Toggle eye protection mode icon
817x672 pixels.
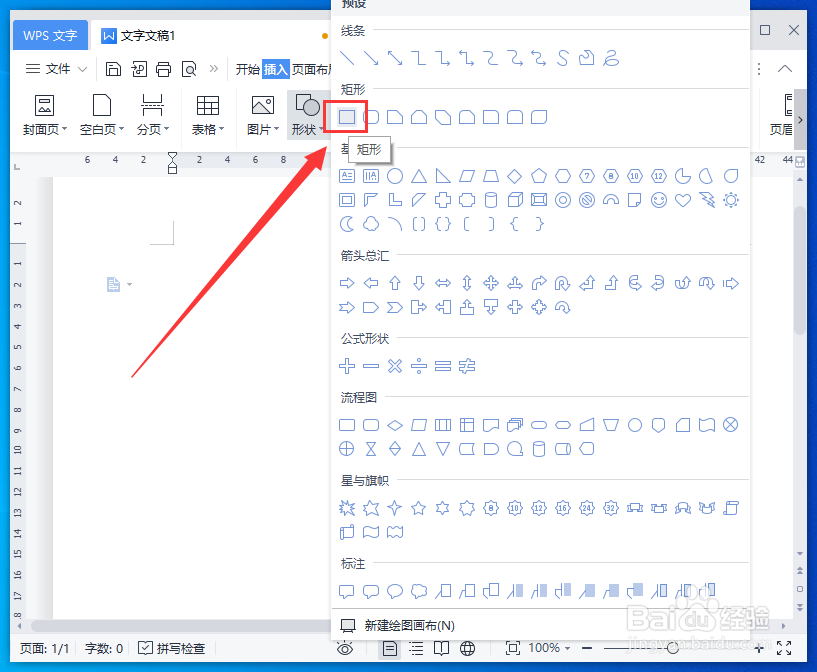click(345, 648)
